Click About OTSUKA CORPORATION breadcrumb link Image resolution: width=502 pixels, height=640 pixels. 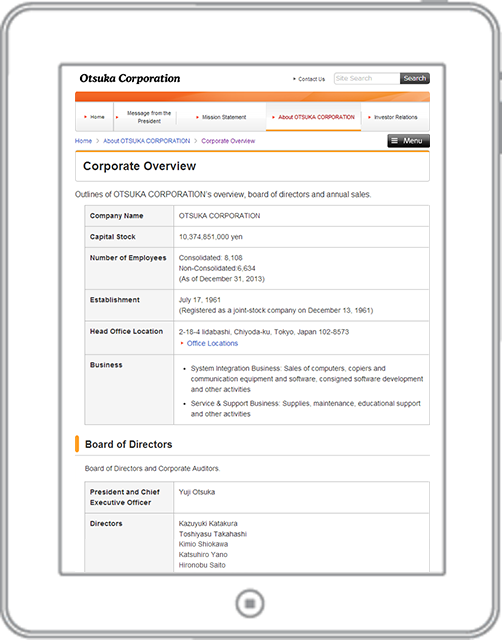coord(147,141)
